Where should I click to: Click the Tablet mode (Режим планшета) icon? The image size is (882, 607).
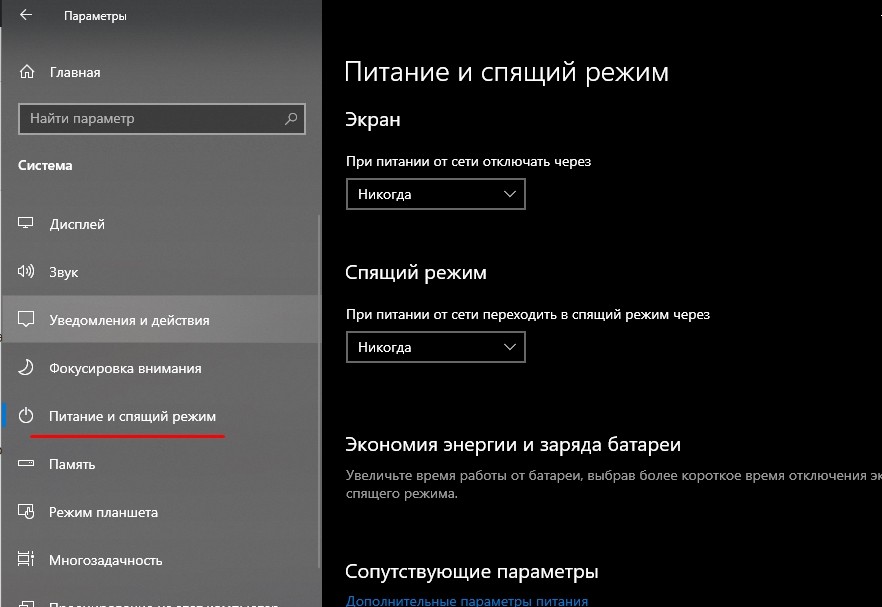pos(27,512)
